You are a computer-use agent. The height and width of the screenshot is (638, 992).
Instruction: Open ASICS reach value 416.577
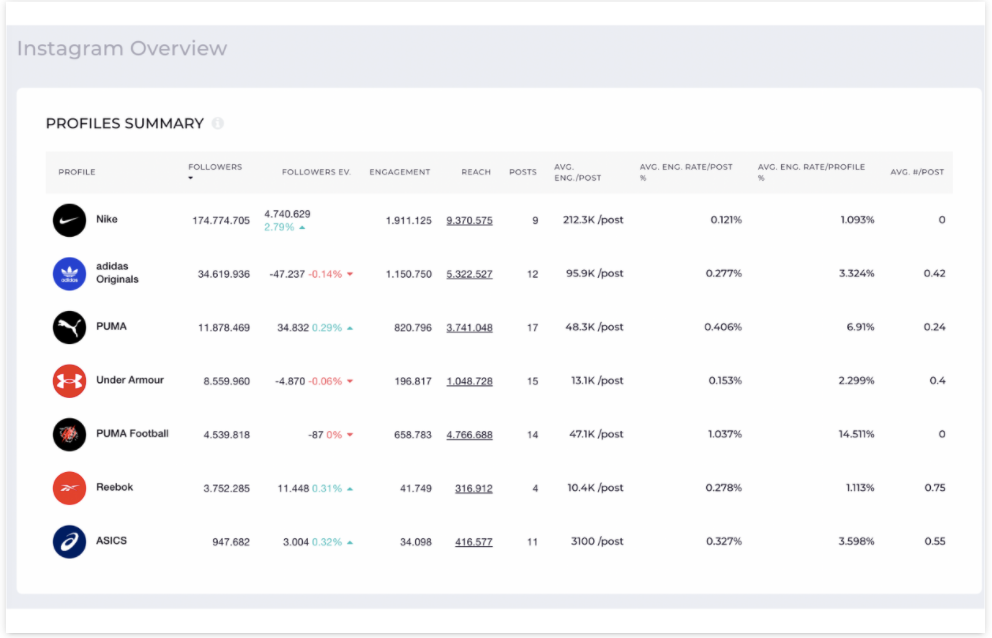pos(474,542)
